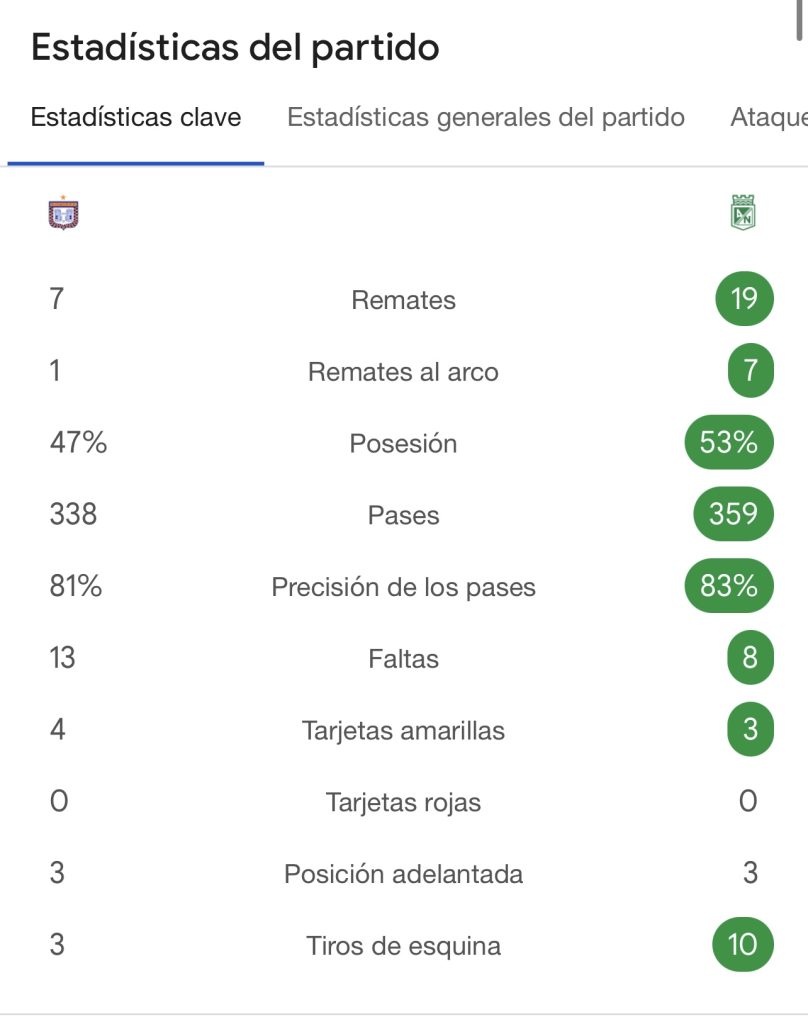Screen dimensions: 808x1024
Task: Click the green 19 Remates badge
Action: [744, 299]
